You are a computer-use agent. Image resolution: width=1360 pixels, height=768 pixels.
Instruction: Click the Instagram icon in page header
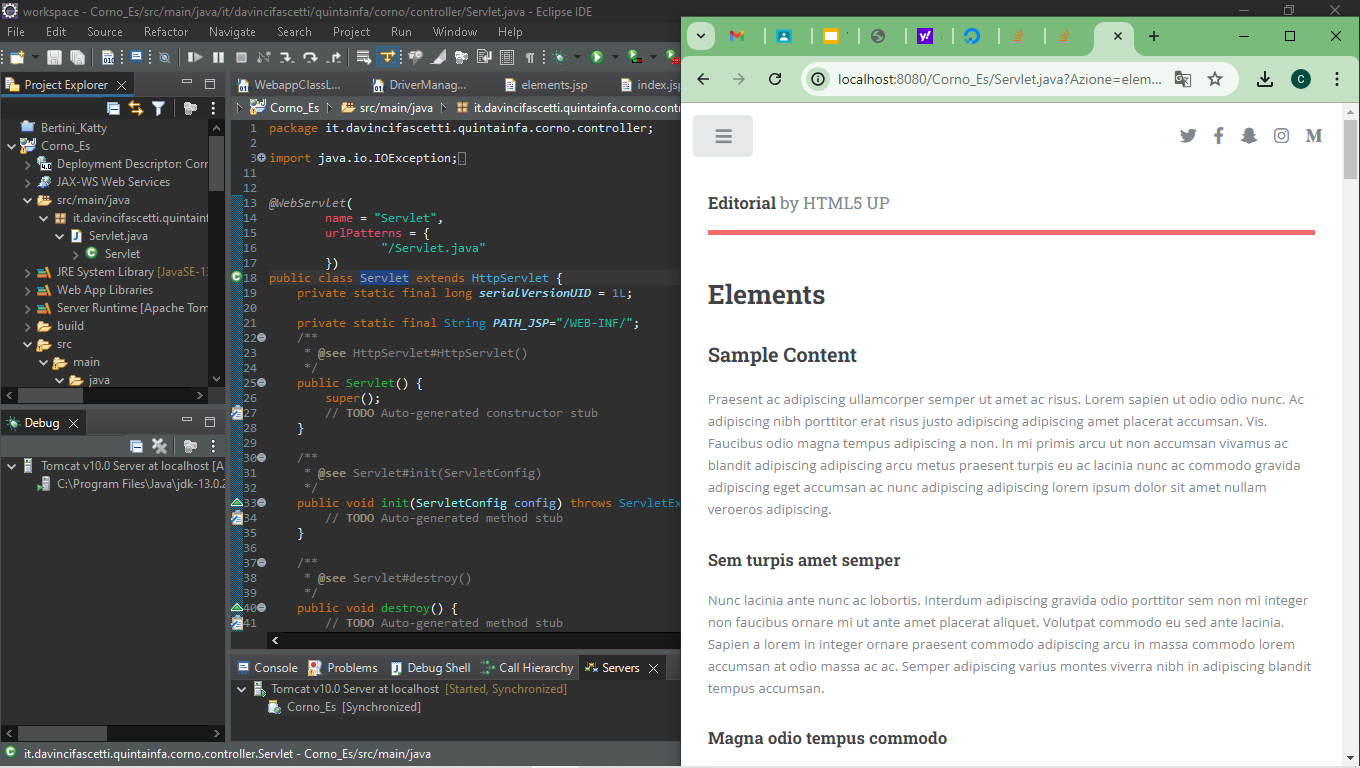coord(1281,136)
